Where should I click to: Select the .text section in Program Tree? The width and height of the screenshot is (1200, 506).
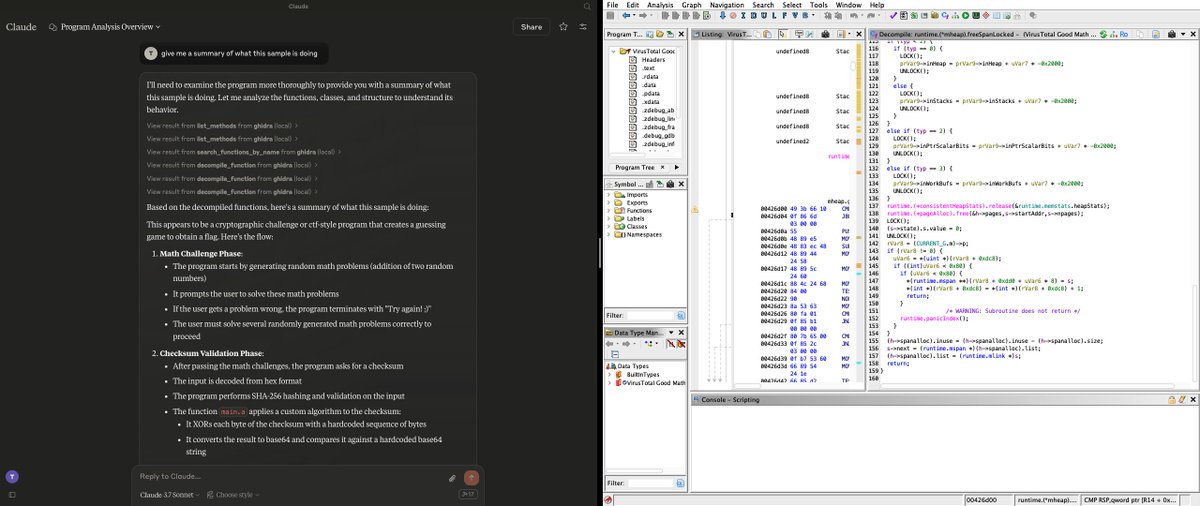pyautogui.click(x=648, y=68)
